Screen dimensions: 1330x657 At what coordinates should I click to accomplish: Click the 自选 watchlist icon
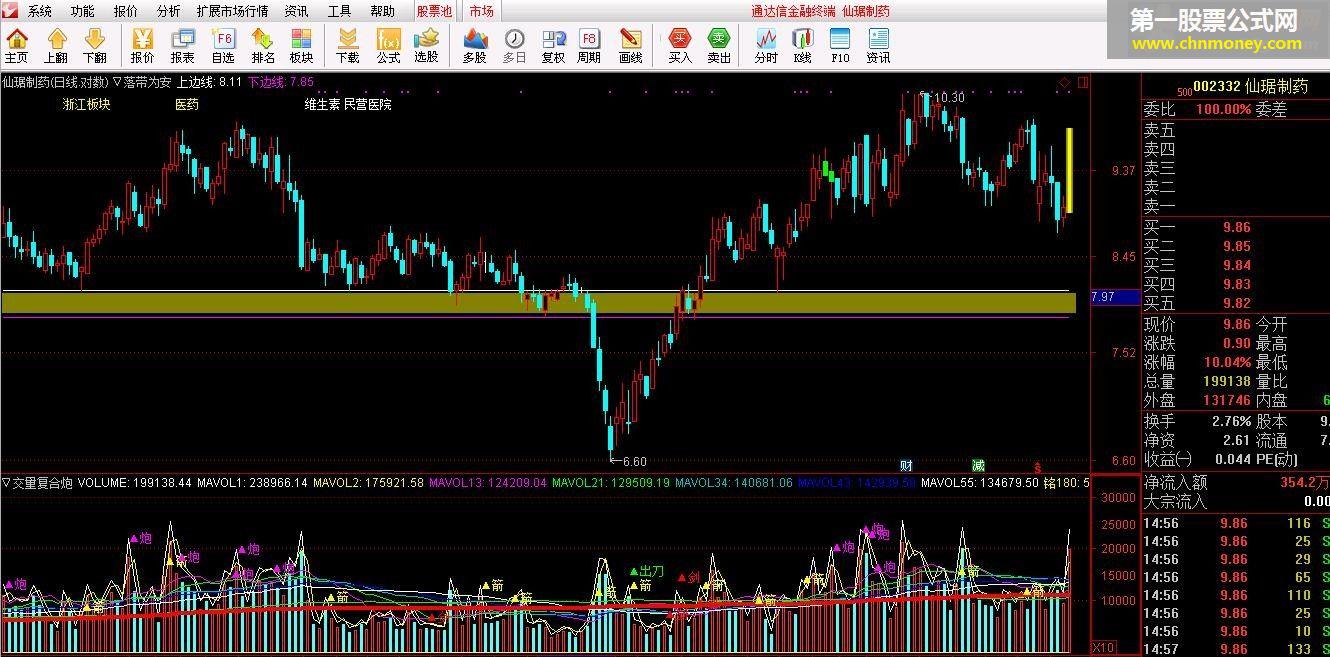tap(223, 46)
